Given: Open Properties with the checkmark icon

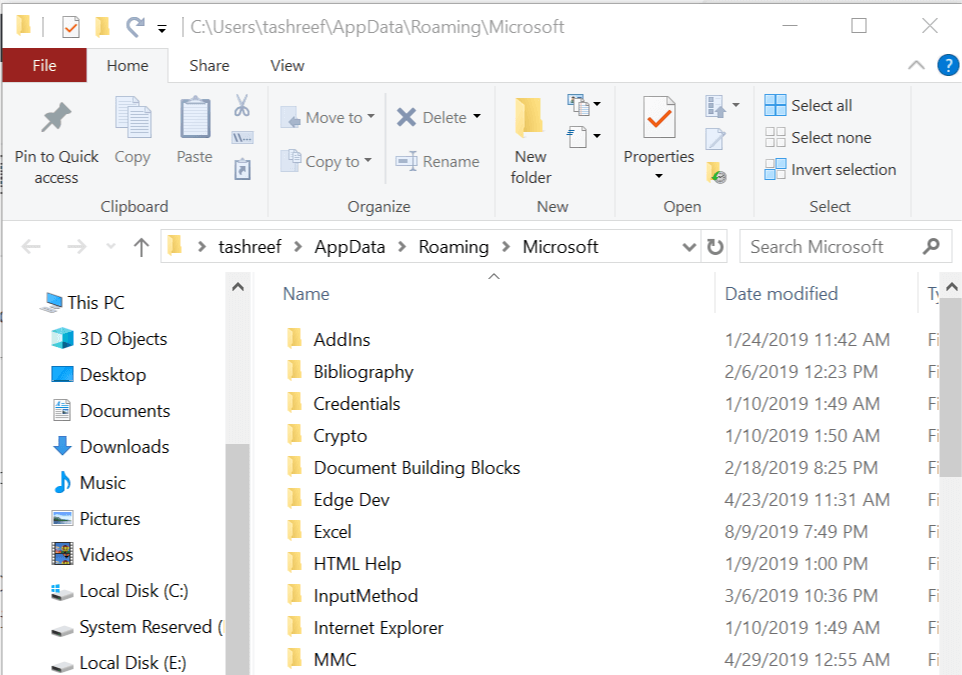Looking at the screenshot, I should pos(659,117).
